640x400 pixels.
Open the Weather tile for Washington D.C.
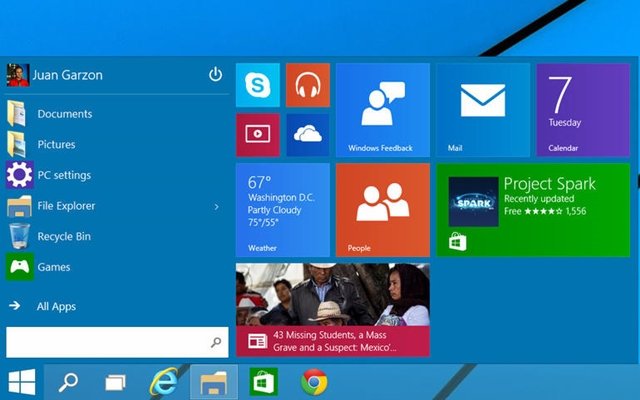tap(283, 210)
